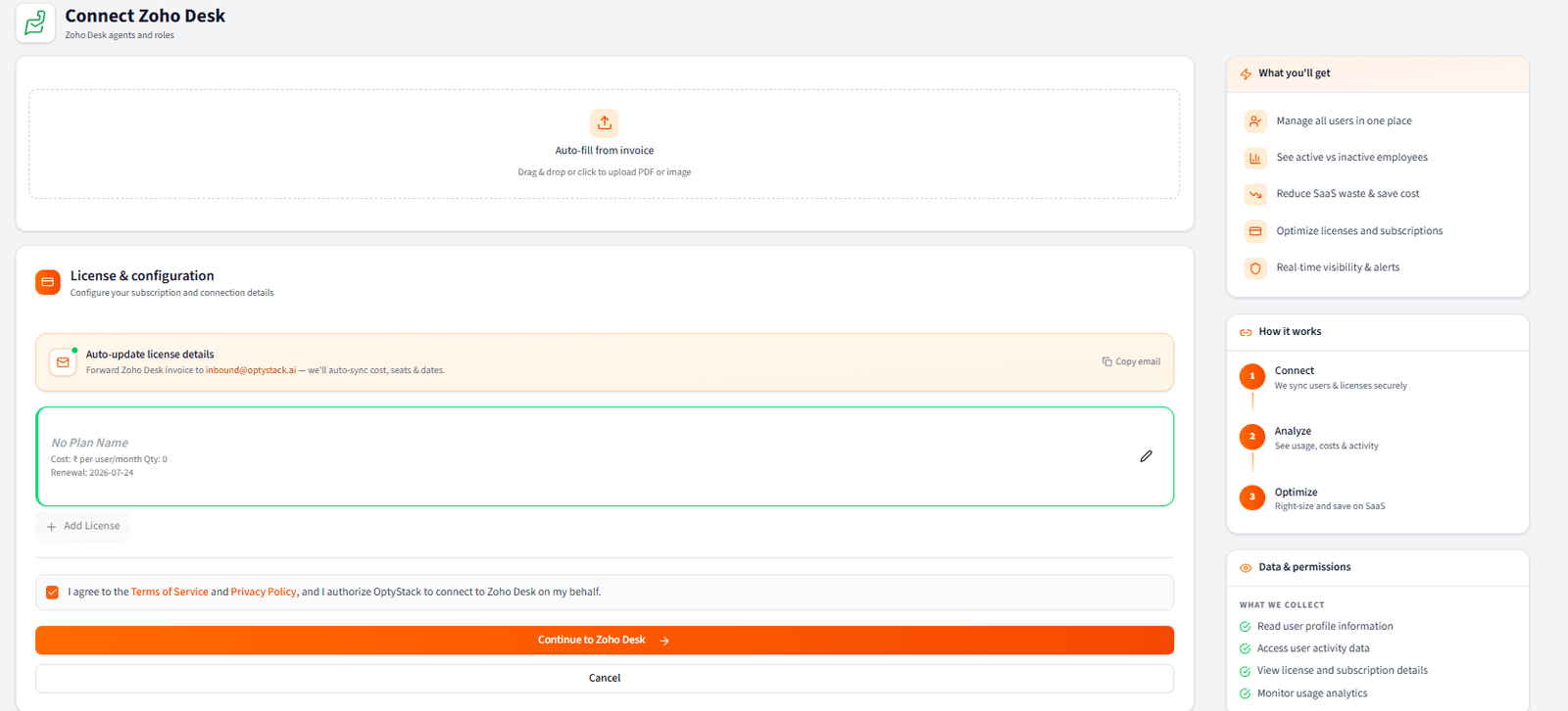Click the pencil icon to edit license
1568x711 pixels.
[x=1146, y=456]
